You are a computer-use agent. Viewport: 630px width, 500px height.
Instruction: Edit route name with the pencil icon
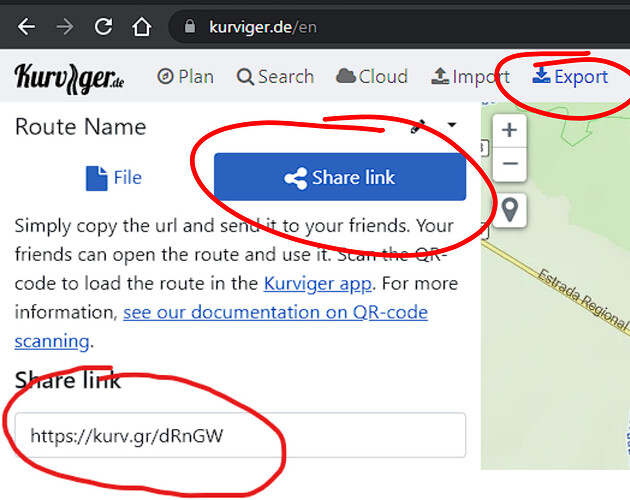click(417, 126)
